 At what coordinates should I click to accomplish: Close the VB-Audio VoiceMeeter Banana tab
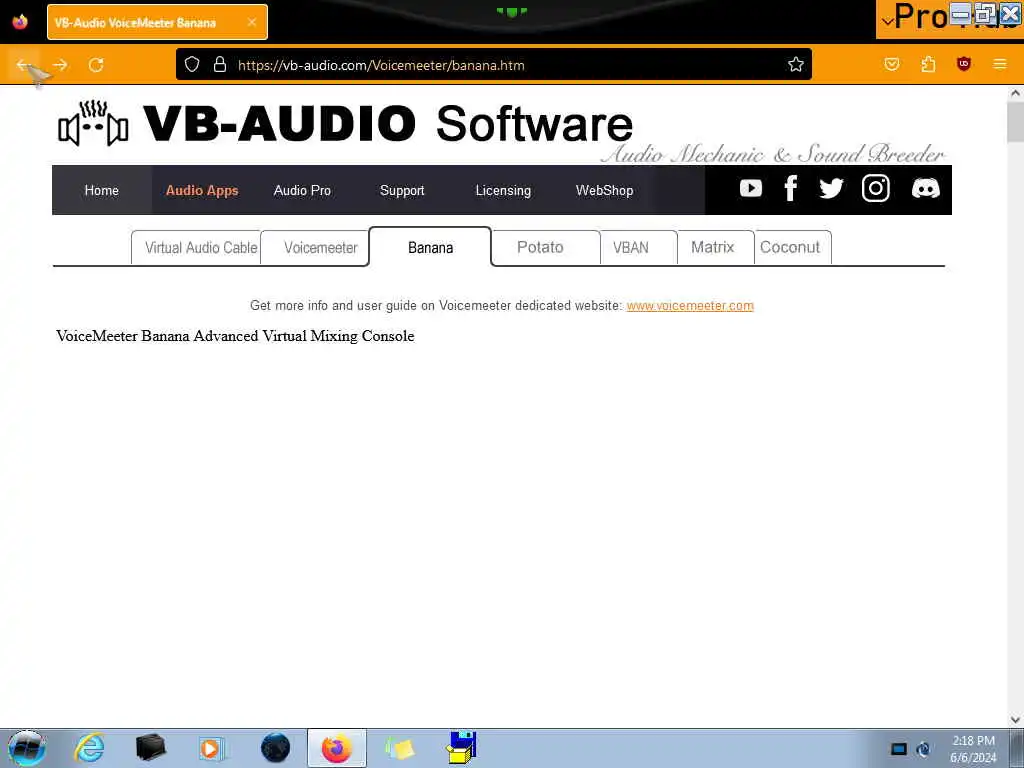(252, 22)
